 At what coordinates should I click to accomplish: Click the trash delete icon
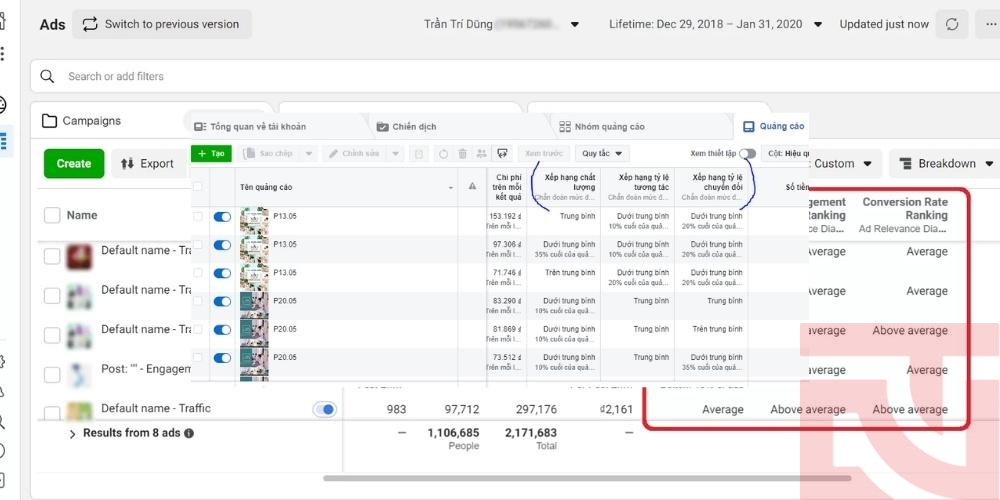click(x=463, y=154)
